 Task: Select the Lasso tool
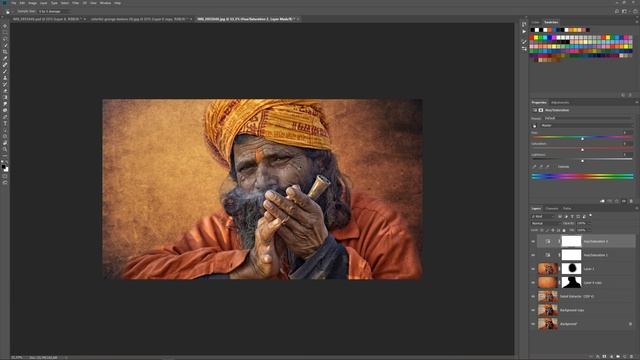point(5,39)
